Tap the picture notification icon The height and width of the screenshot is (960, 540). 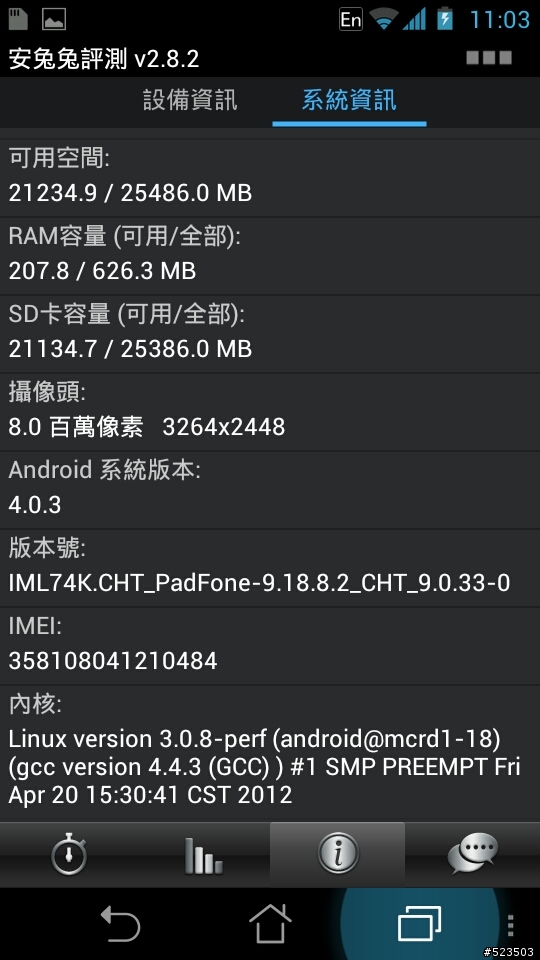(54, 20)
